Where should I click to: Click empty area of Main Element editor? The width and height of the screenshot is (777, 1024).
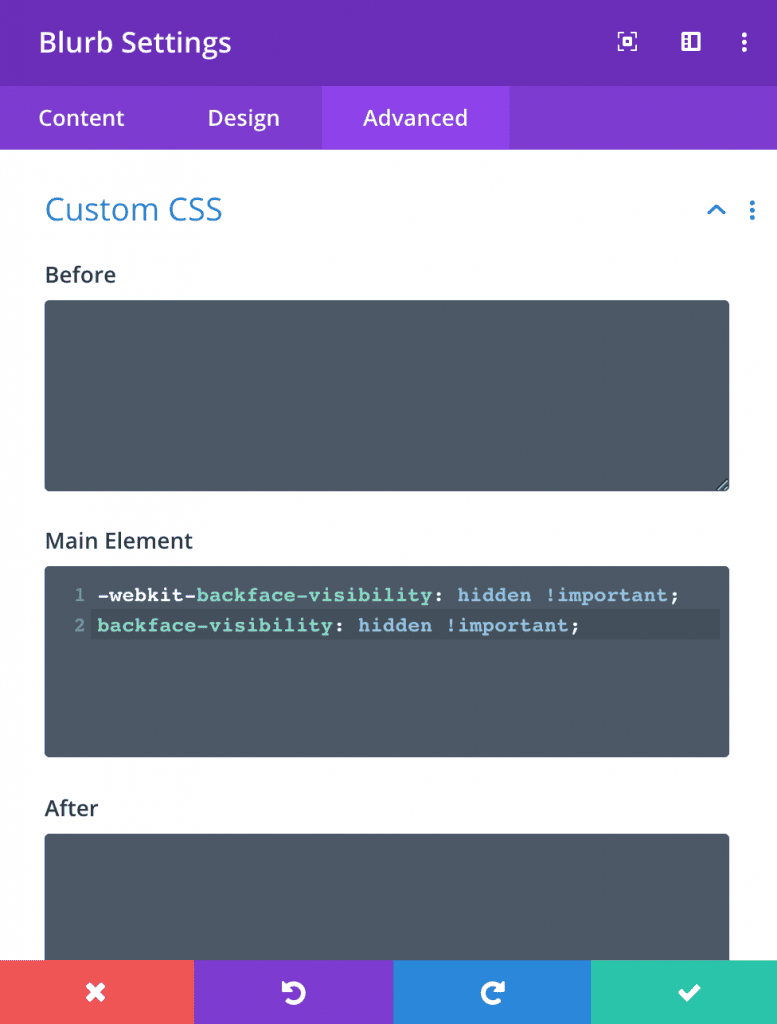tap(387, 699)
